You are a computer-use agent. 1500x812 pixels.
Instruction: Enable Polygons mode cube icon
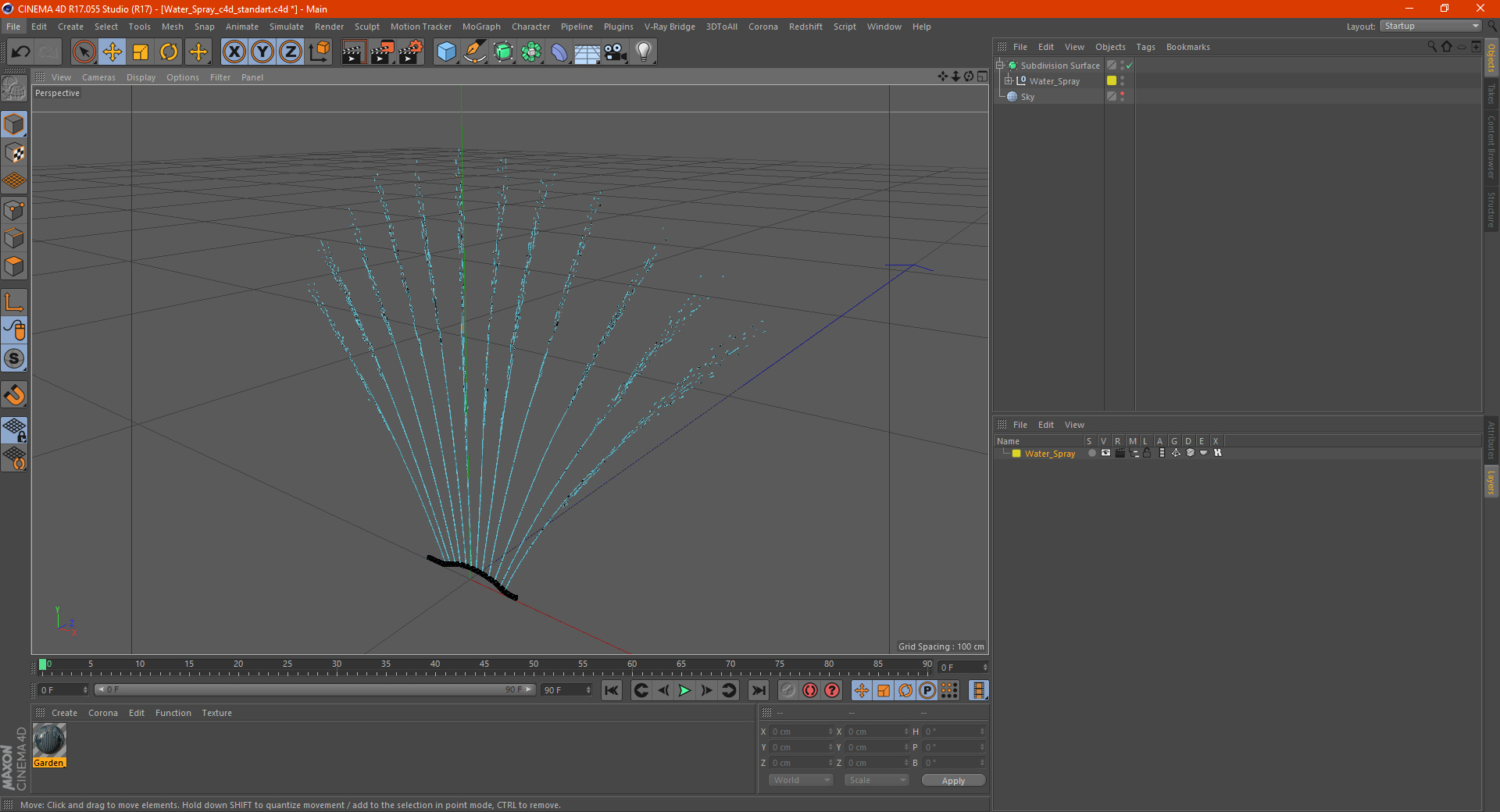[x=14, y=266]
